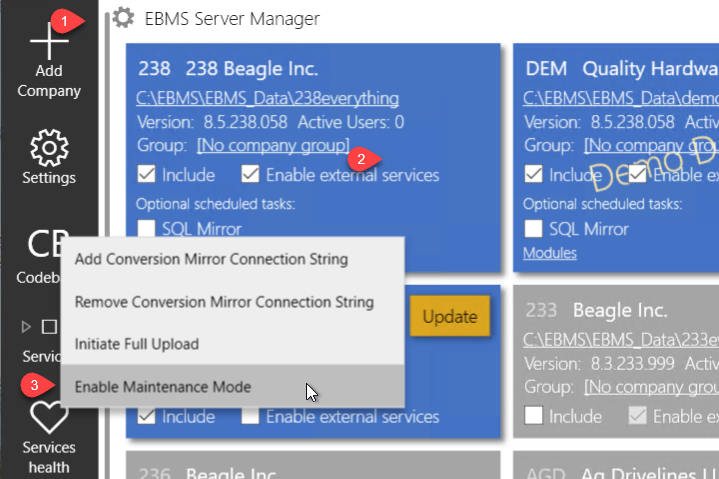Toggle Include checkbox for 238 Beagle Inc.
Viewport: 719px width, 479px height.
click(146, 175)
